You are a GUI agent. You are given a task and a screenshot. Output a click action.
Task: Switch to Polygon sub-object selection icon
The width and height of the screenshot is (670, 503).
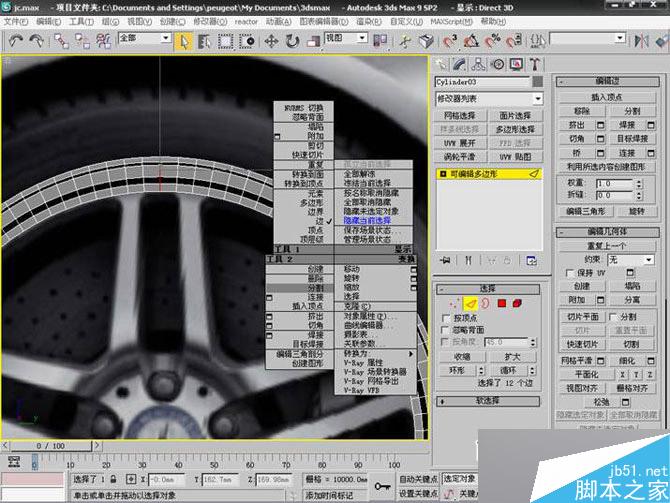coord(501,303)
